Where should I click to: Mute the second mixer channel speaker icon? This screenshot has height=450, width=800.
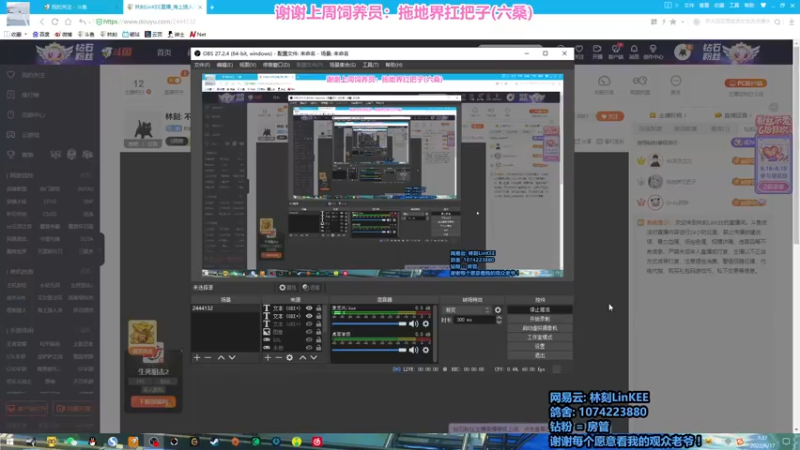click(414, 350)
